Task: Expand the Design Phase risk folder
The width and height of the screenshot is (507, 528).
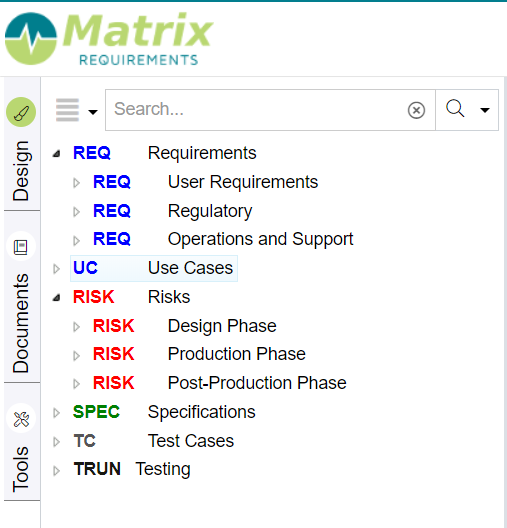Action: click(x=76, y=327)
